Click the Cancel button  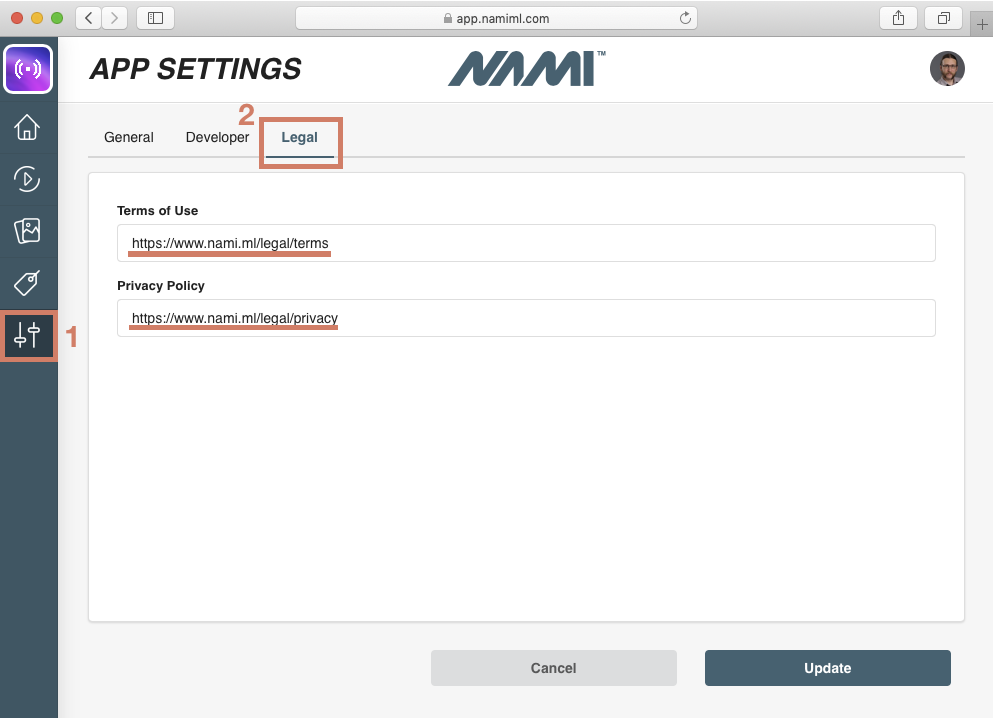tap(553, 668)
